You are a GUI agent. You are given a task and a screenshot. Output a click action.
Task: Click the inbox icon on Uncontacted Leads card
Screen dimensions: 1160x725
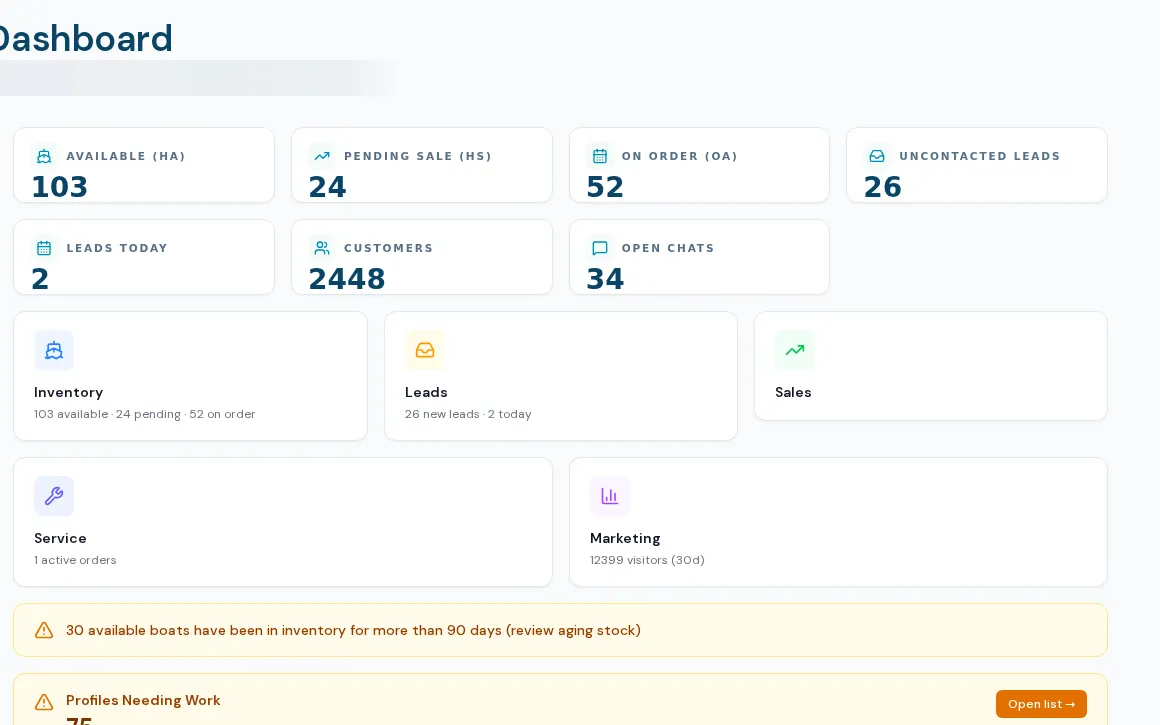877,156
